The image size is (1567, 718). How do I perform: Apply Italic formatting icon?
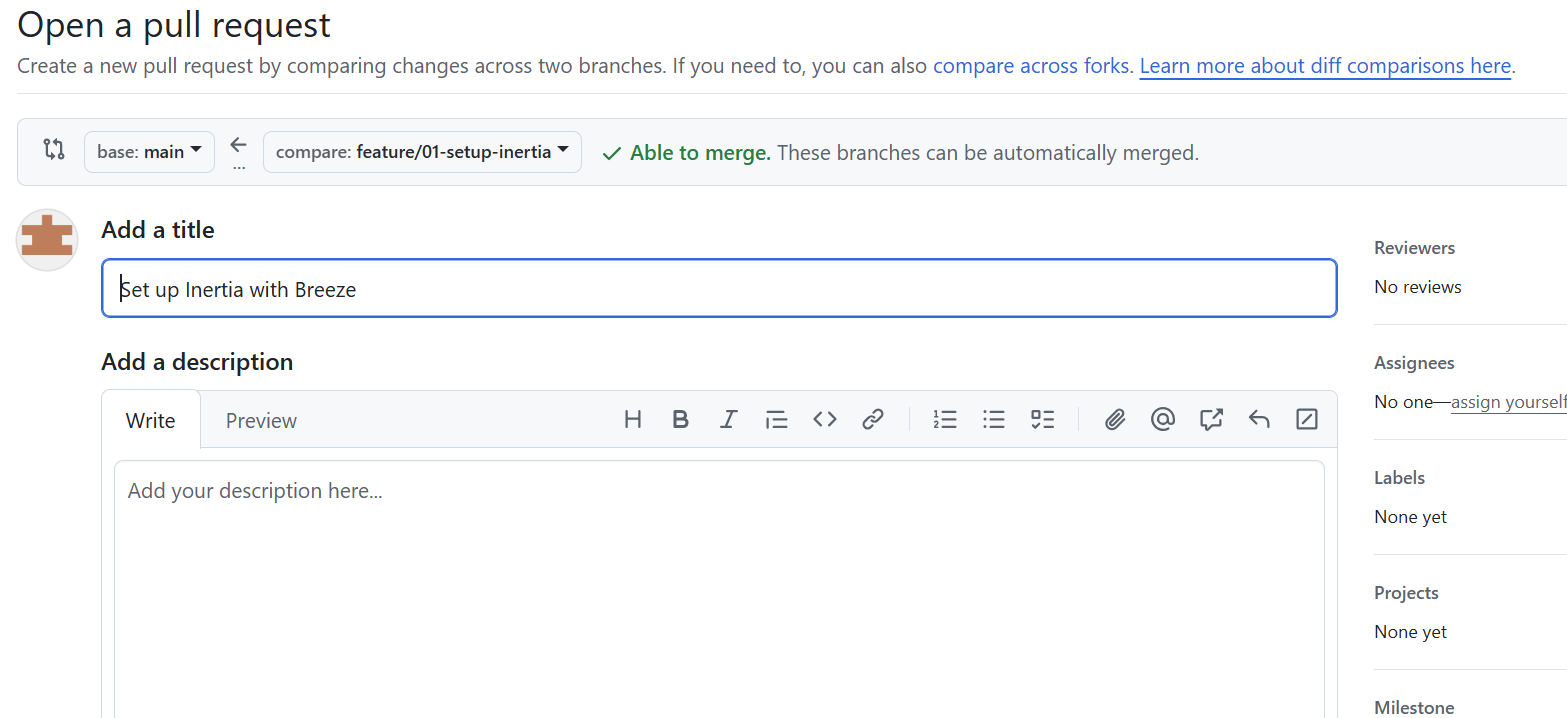tap(728, 420)
